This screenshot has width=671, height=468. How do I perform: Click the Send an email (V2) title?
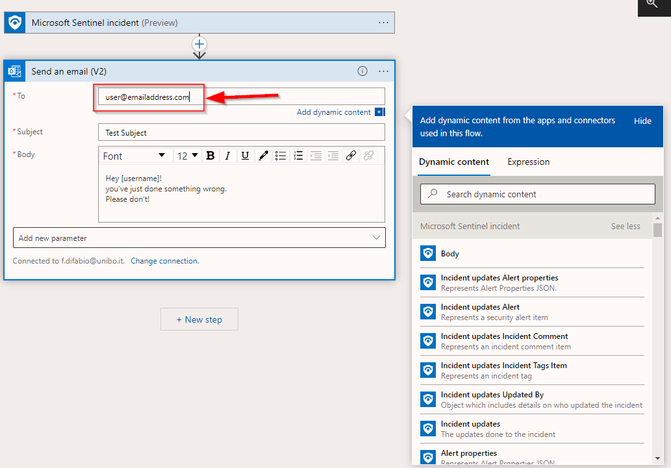pyautogui.click(x=69, y=71)
